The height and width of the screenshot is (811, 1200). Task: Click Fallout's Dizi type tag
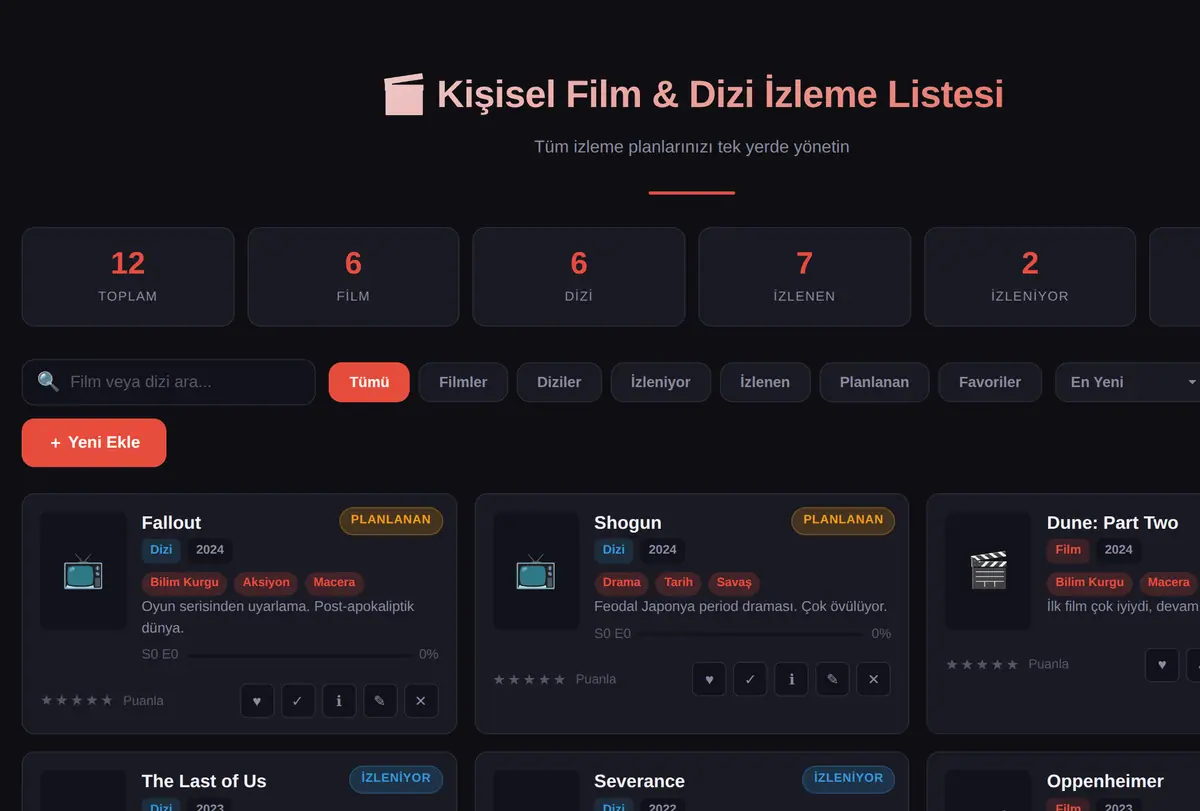pos(161,550)
